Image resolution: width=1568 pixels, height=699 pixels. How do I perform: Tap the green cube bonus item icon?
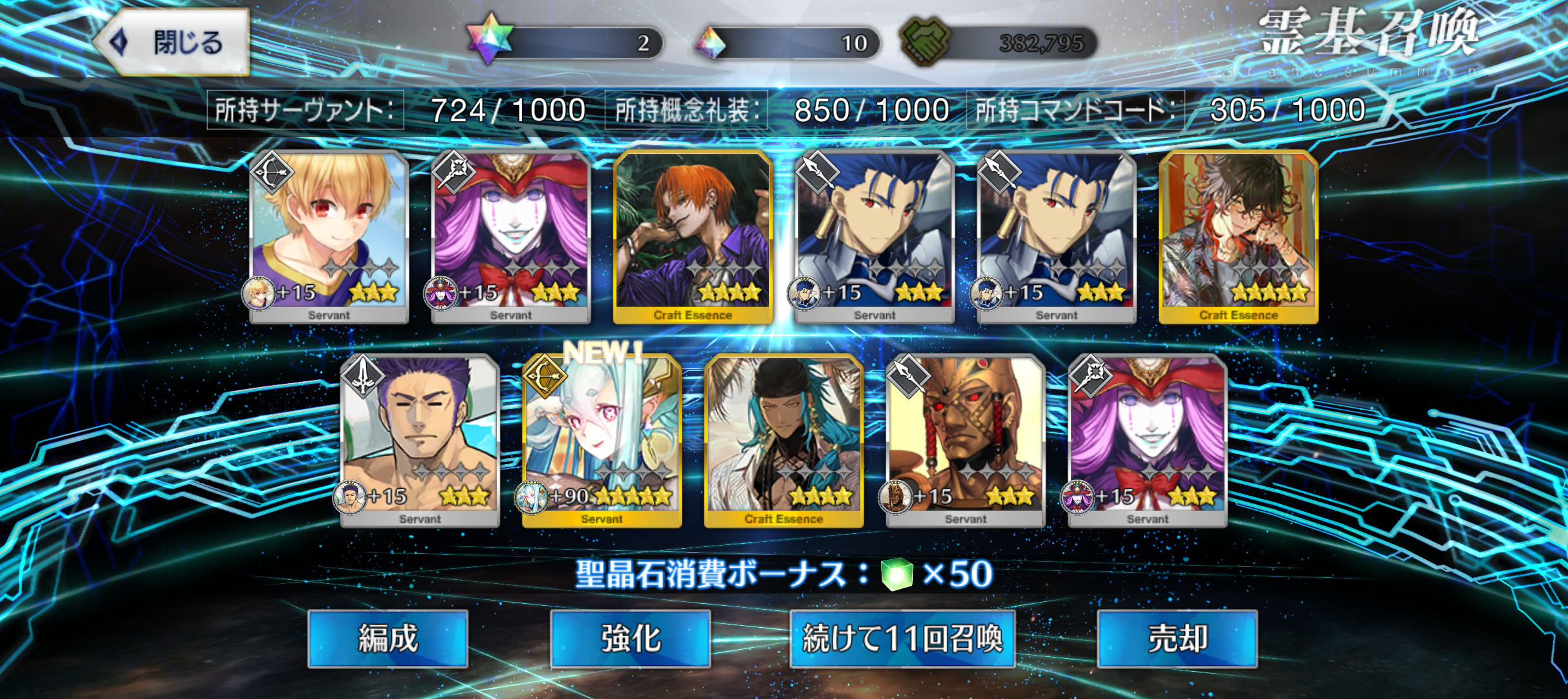[897, 574]
